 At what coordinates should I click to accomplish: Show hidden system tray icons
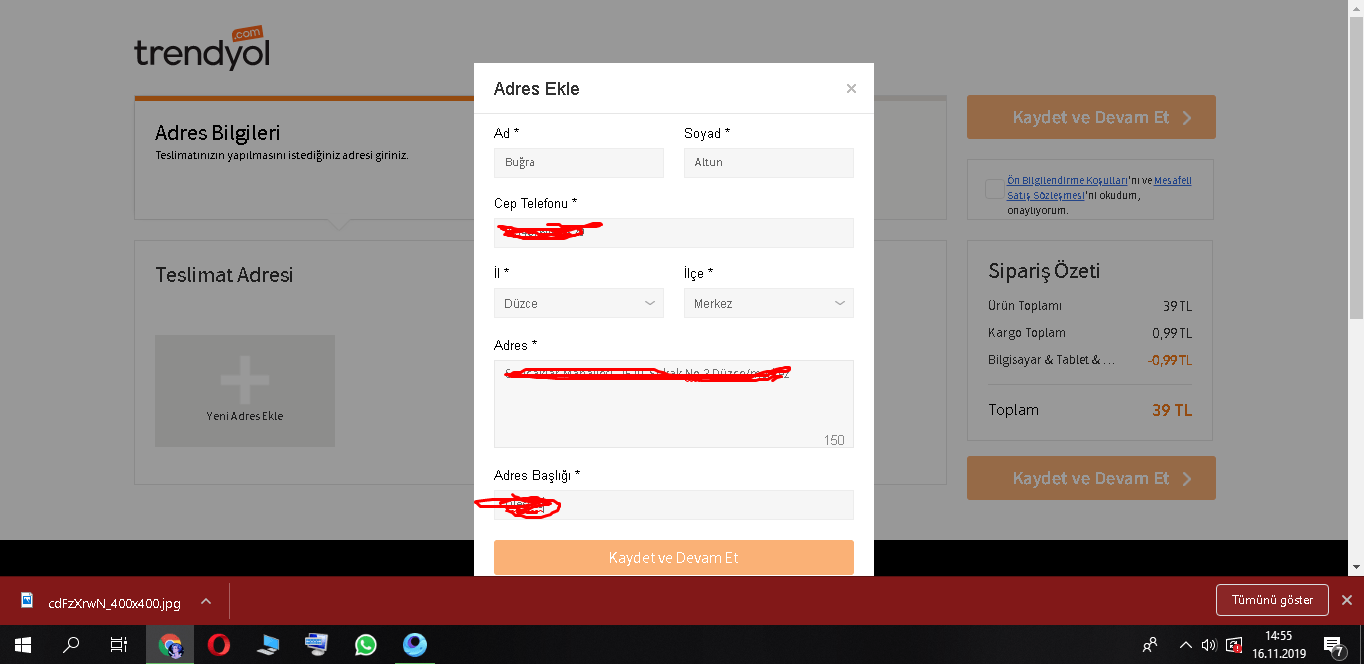1186,645
